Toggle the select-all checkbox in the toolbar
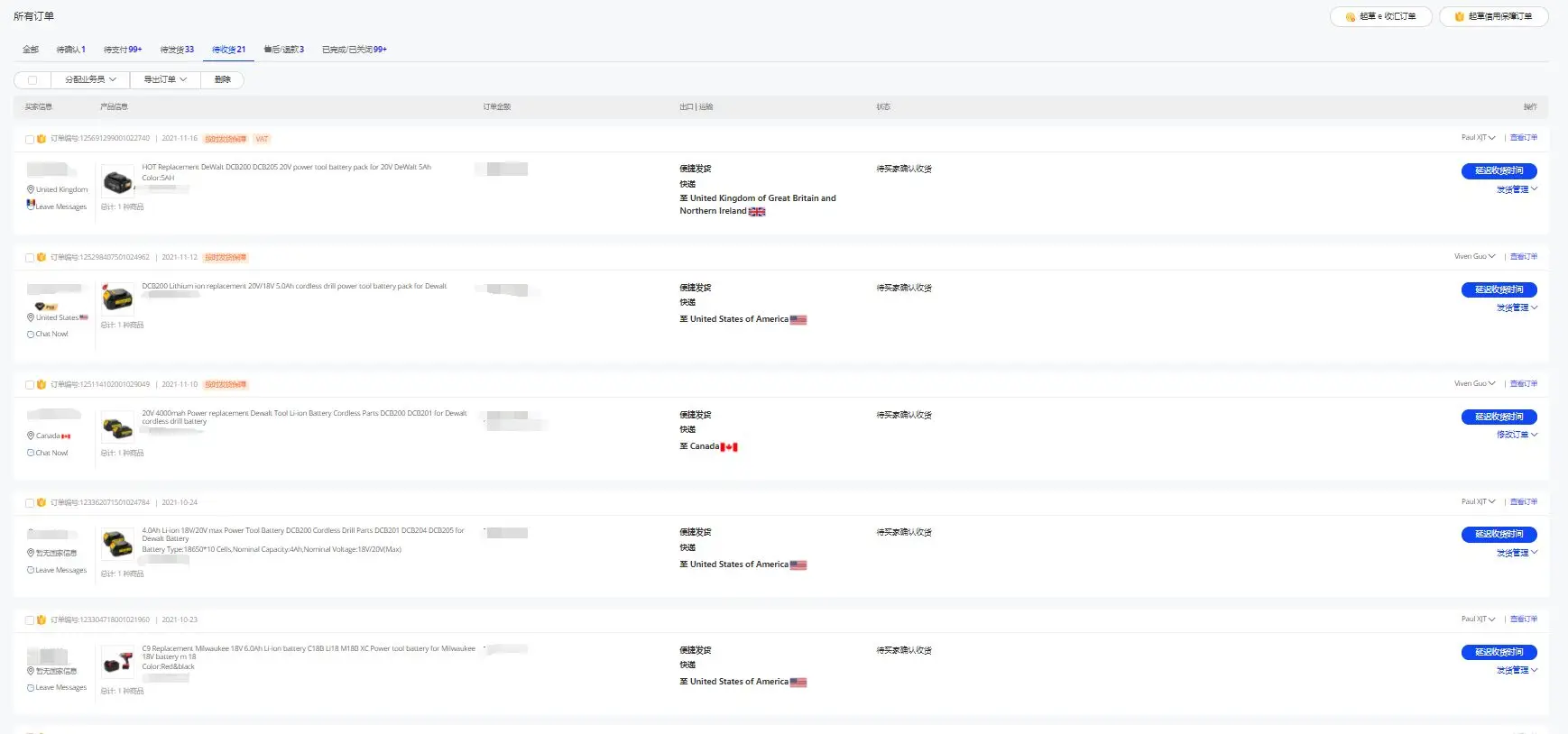The width and height of the screenshot is (1568, 734). coord(32,80)
